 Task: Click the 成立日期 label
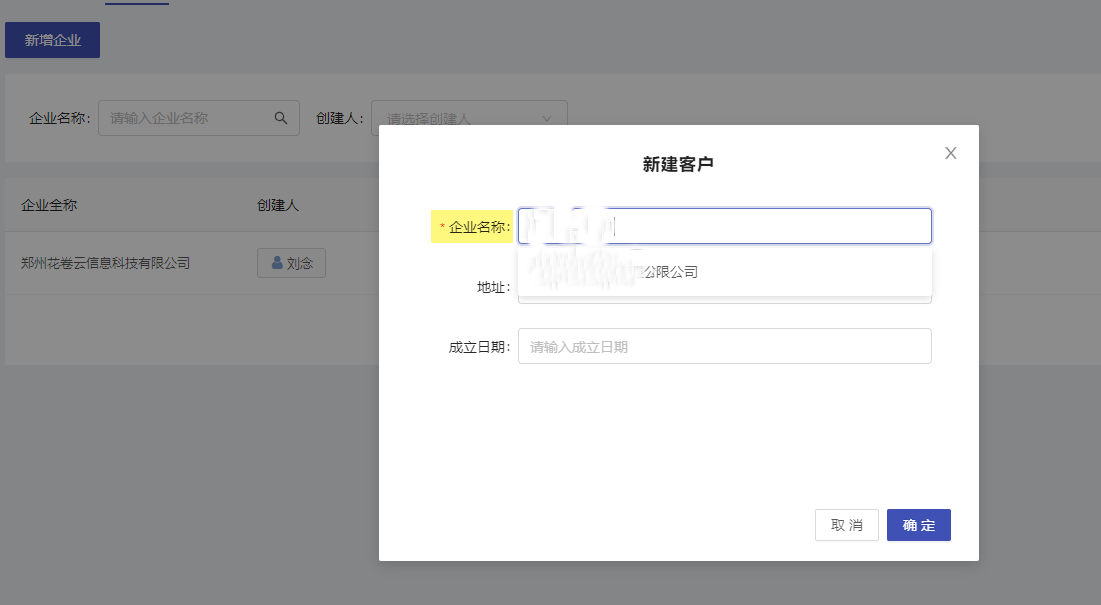tap(480, 347)
